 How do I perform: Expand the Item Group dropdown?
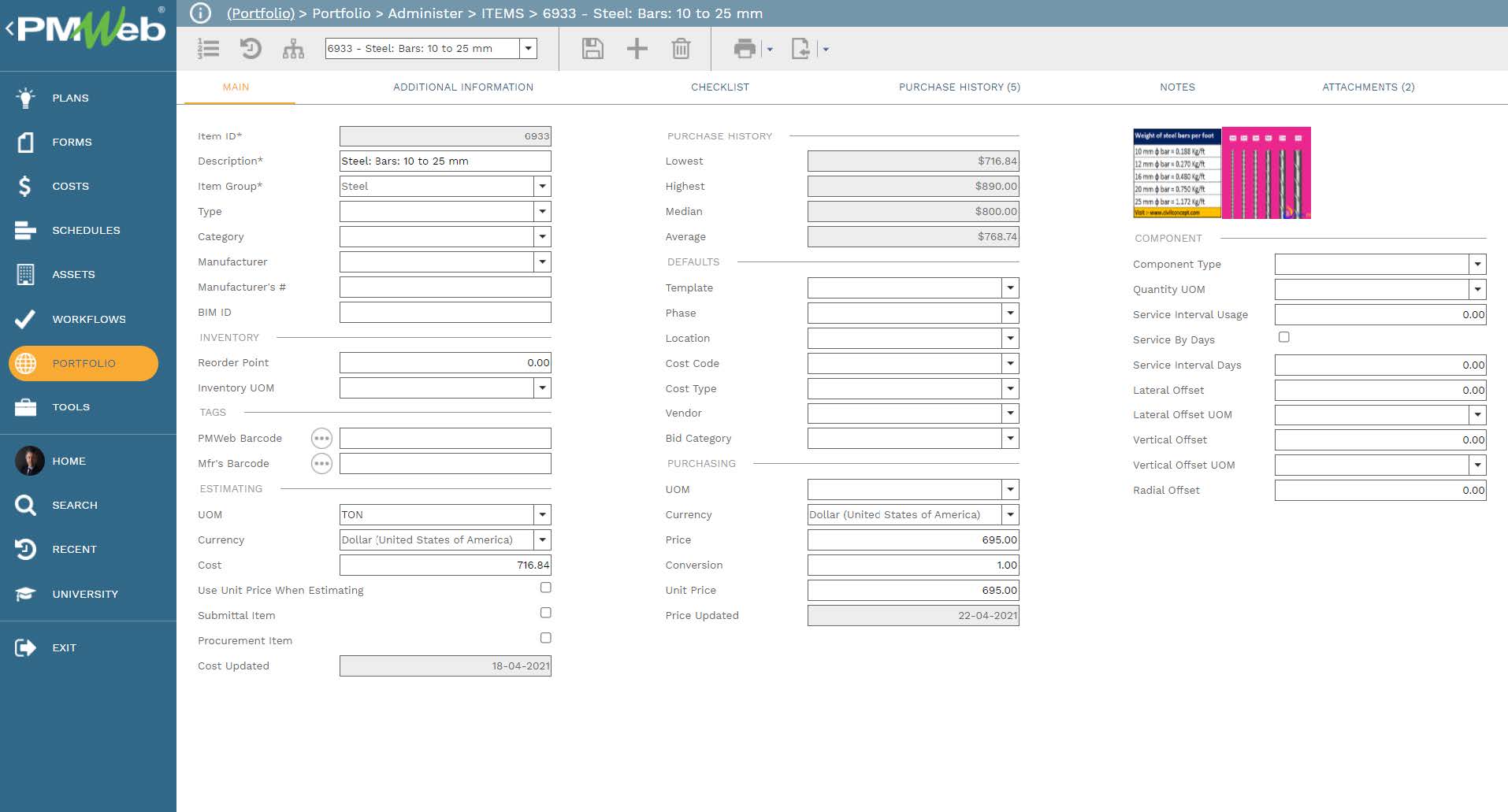click(x=542, y=187)
